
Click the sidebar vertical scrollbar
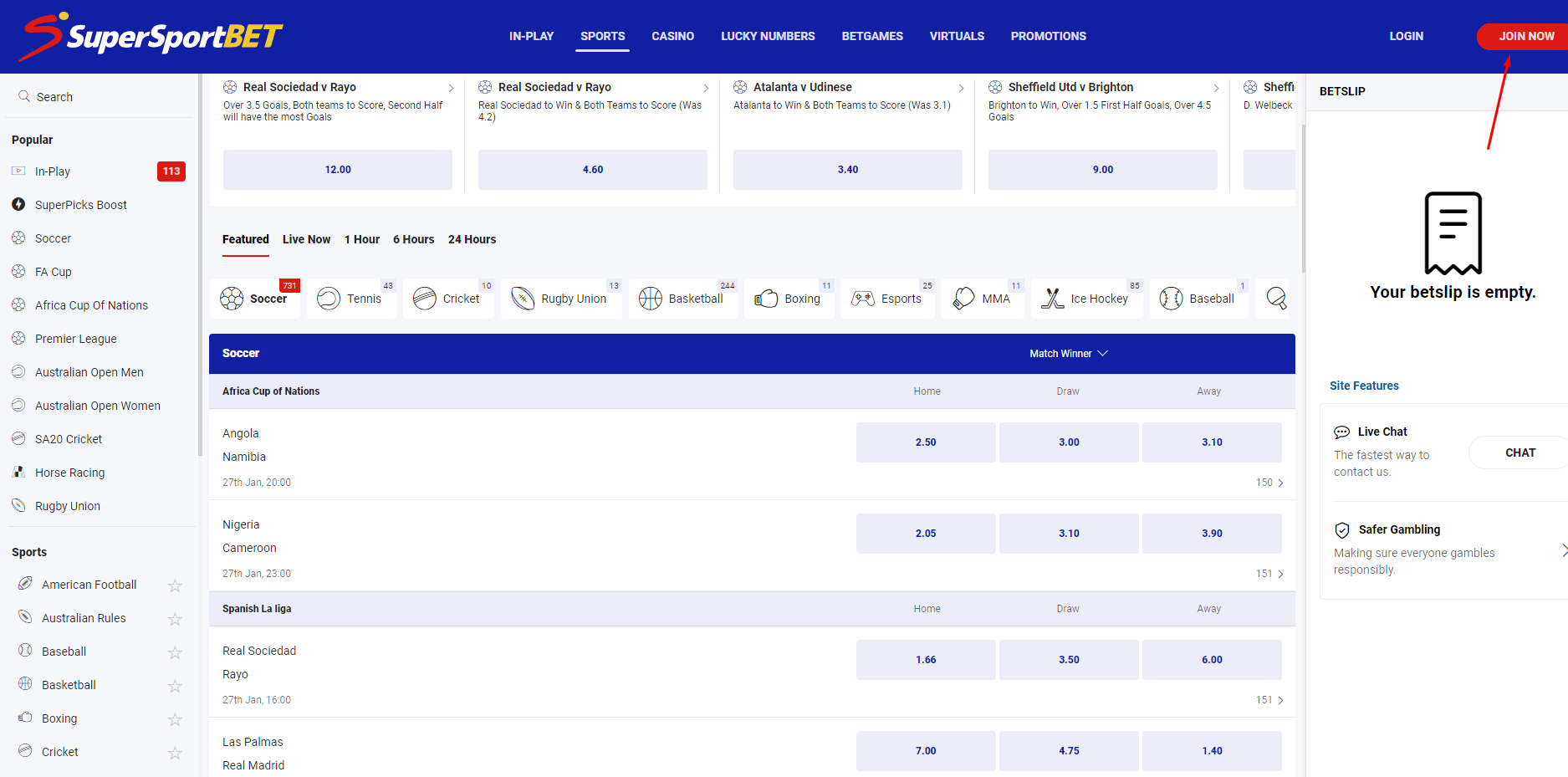(x=200, y=266)
